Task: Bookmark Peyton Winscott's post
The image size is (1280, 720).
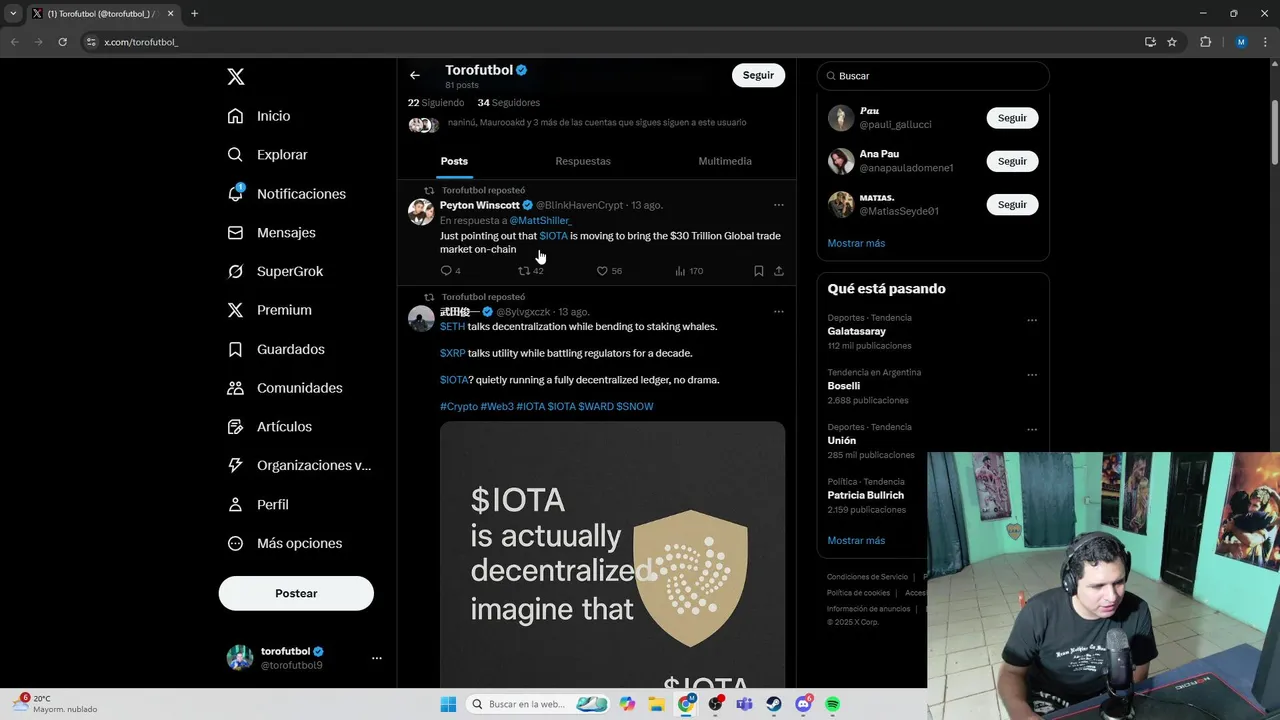Action: (759, 271)
